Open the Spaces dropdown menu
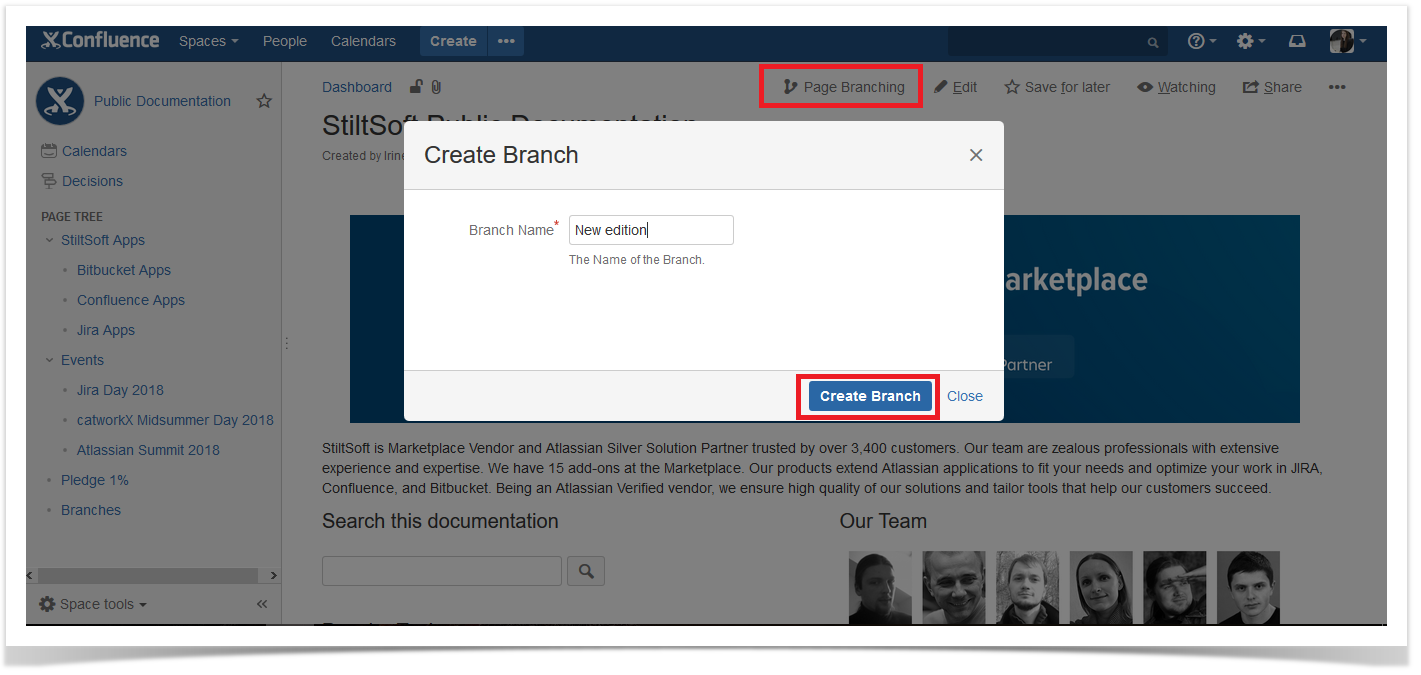1421x675 pixels. [208, 41]
